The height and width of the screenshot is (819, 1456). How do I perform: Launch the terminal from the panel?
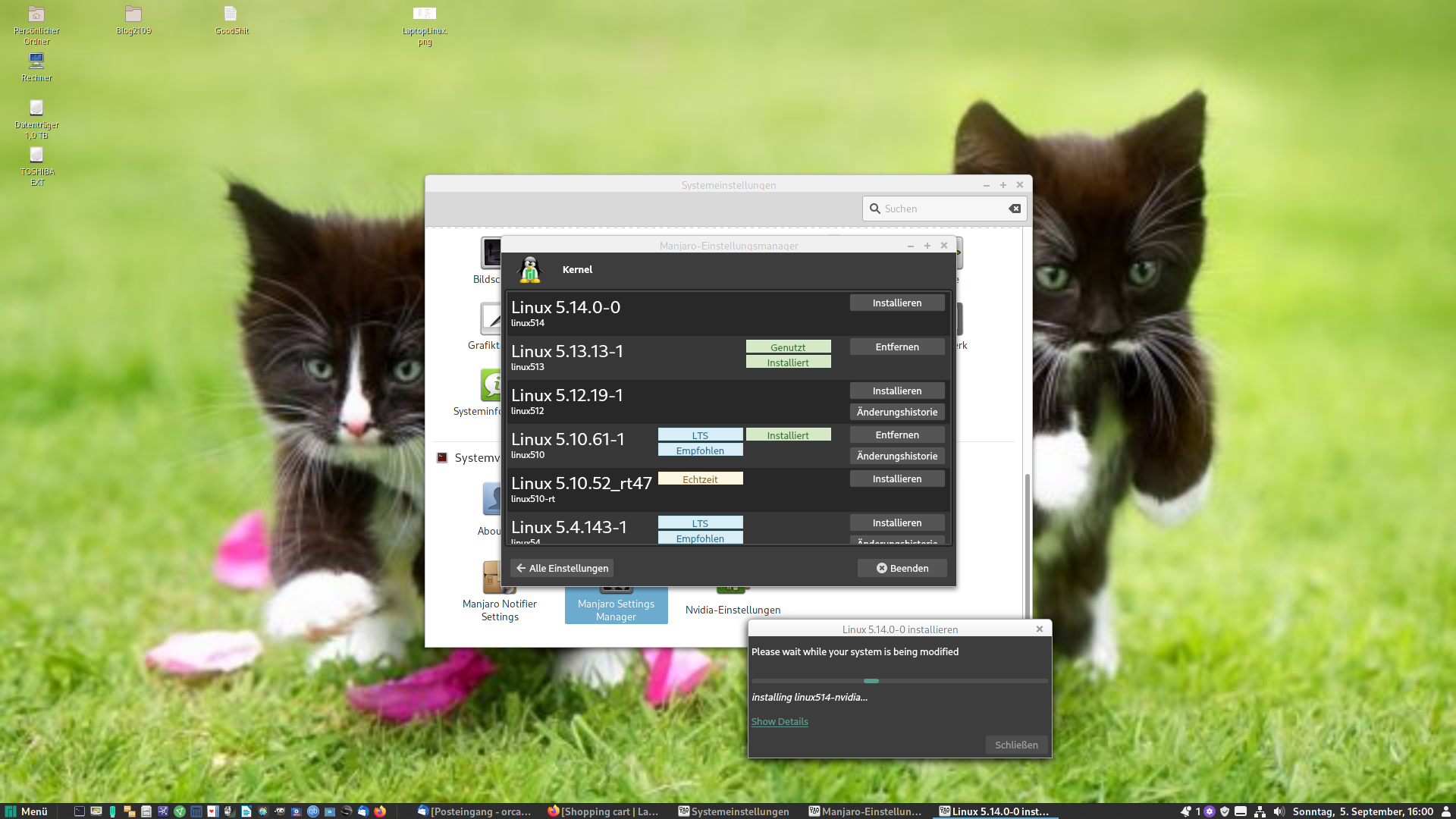[80, 811]
